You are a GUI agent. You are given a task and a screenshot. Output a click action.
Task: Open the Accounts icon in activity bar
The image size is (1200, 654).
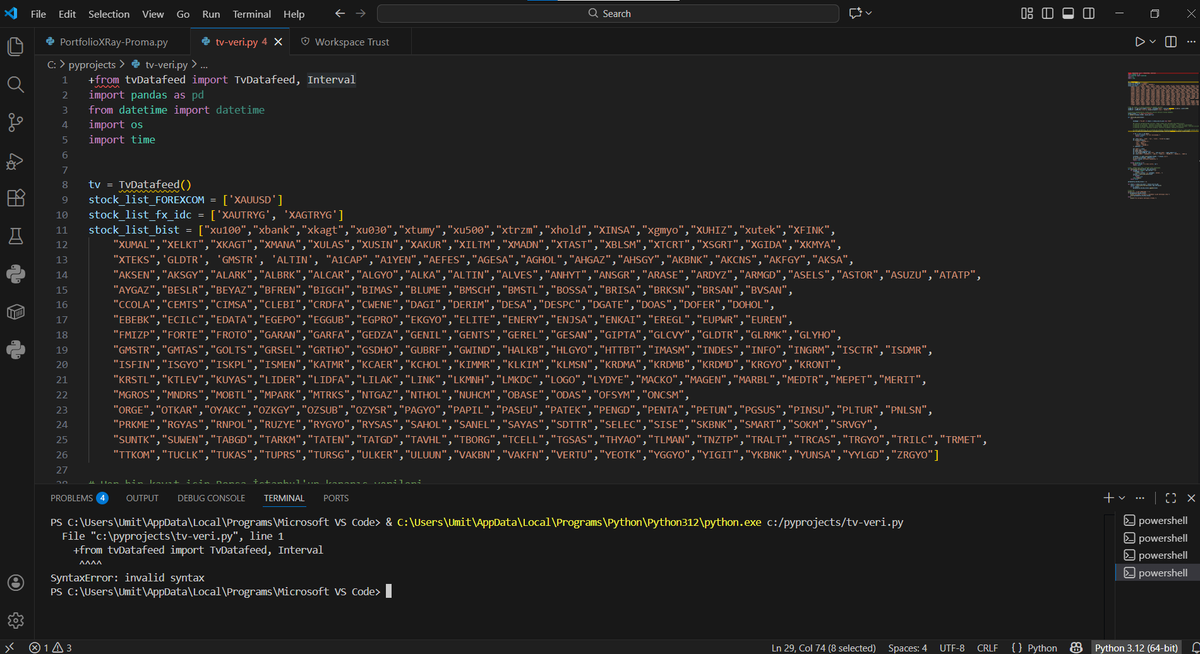pos(15,582)
